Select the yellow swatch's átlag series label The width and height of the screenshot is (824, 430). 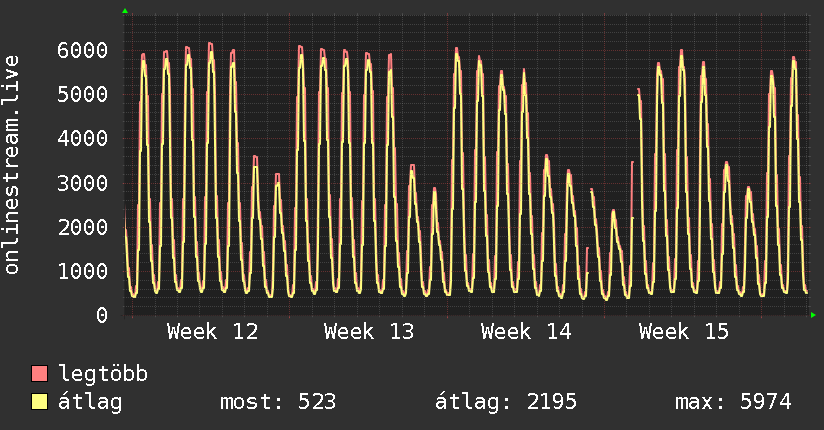point(90,402)
